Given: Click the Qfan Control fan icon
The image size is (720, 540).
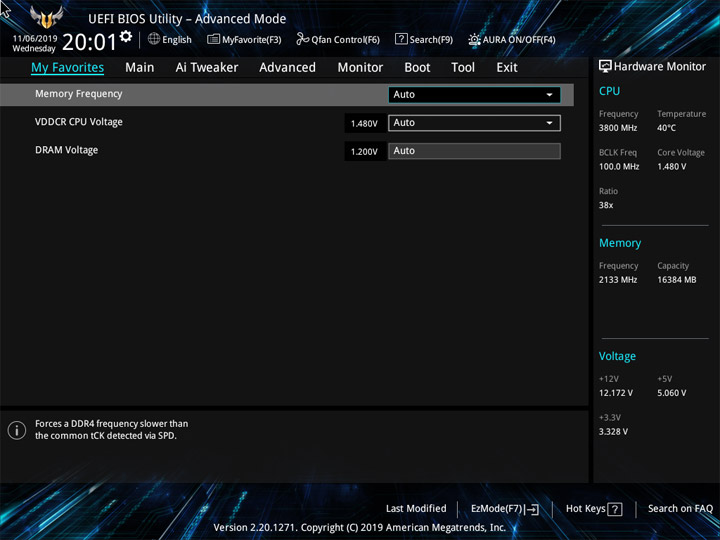Looking at the screenshot, I should coord(302,39).
